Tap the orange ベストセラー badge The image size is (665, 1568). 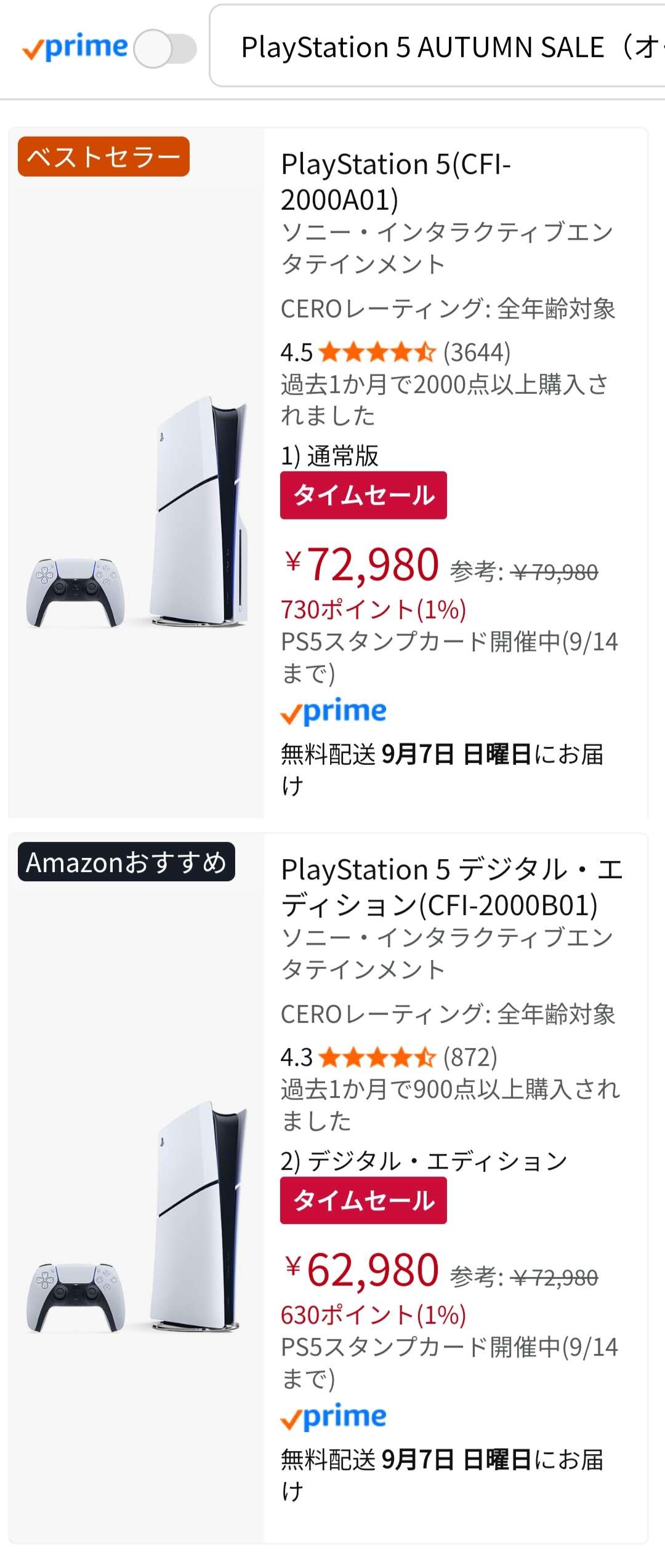coord(103,157)
